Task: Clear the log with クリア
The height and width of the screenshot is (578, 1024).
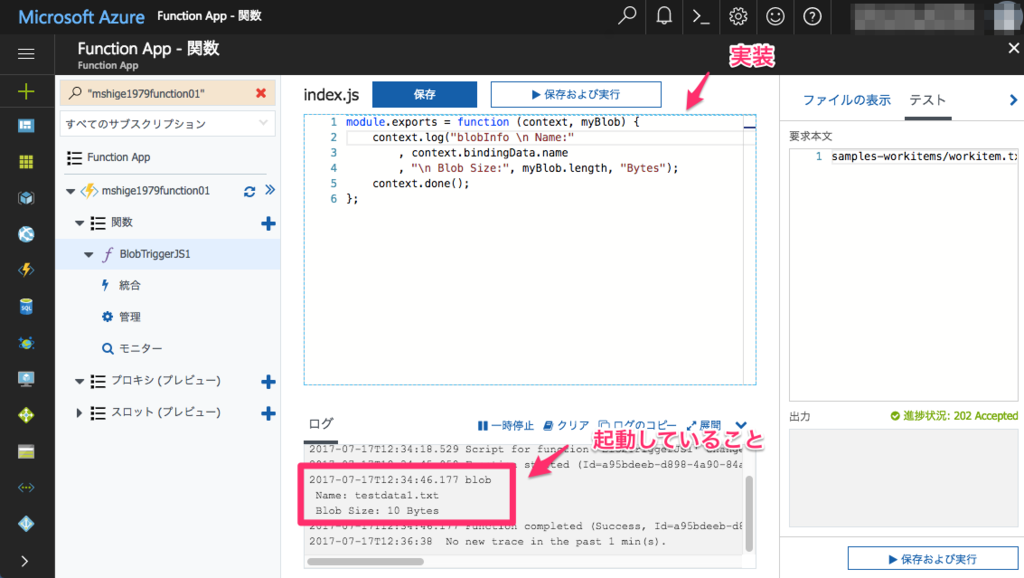Action: (566, 426)
